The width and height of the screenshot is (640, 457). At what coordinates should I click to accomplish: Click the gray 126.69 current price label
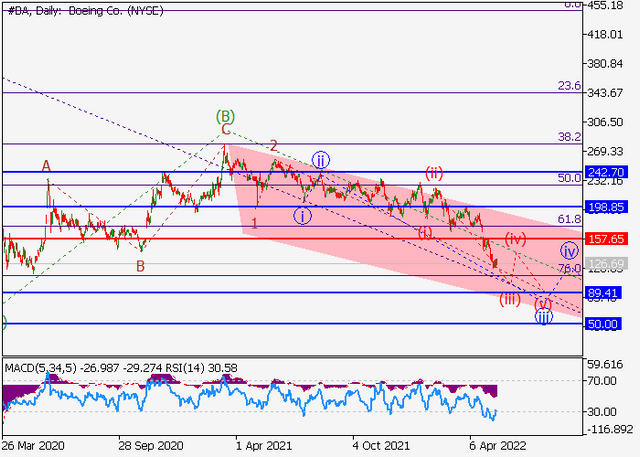(x=606, y=264)
